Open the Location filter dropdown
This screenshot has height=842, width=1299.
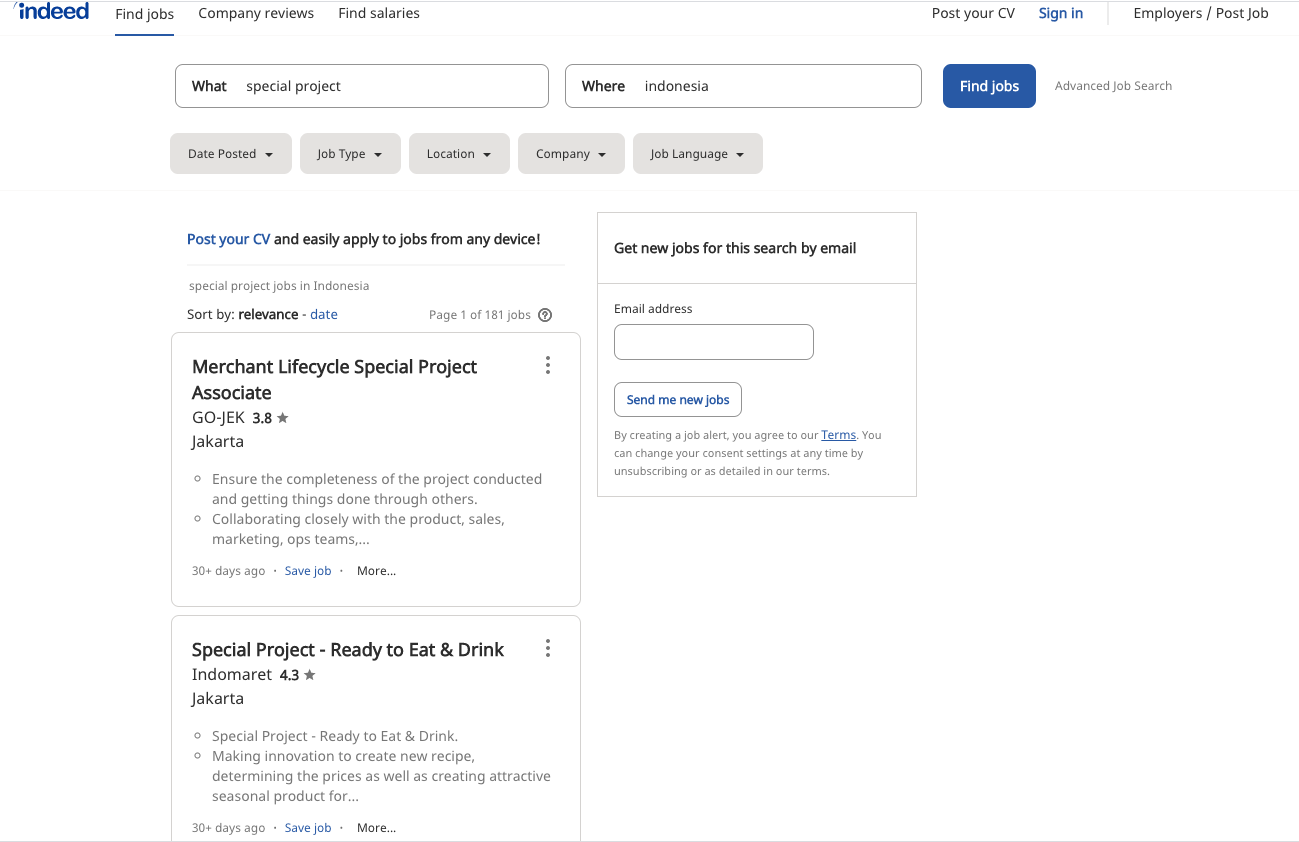pos(459,154)
